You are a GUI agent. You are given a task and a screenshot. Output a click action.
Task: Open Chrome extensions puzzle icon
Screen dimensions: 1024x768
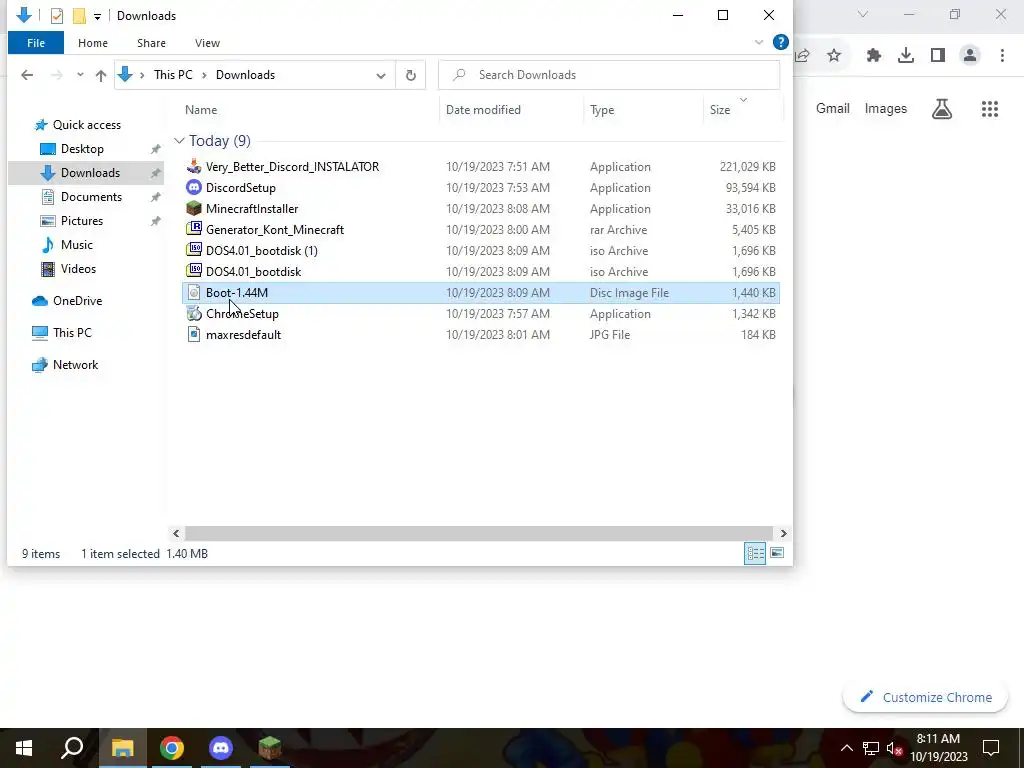(x=874, y=56)
